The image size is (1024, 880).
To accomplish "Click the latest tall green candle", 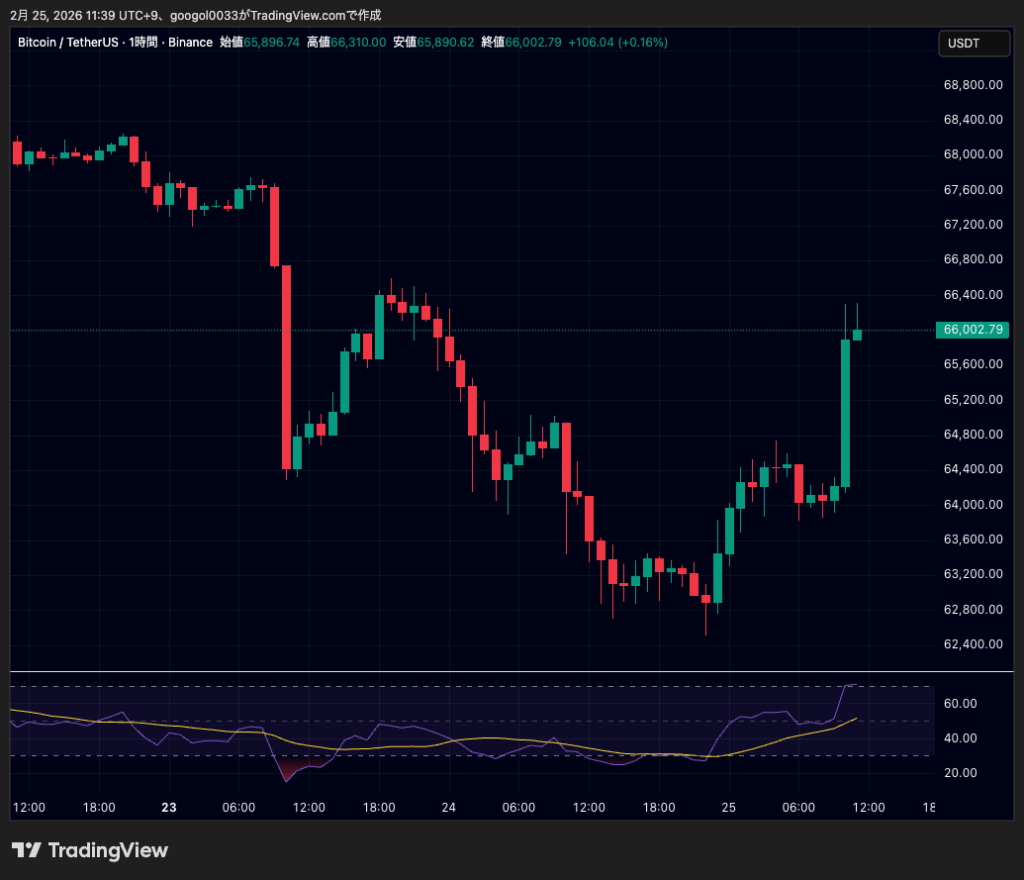I will pyautogui.click(x=845, y=412).
